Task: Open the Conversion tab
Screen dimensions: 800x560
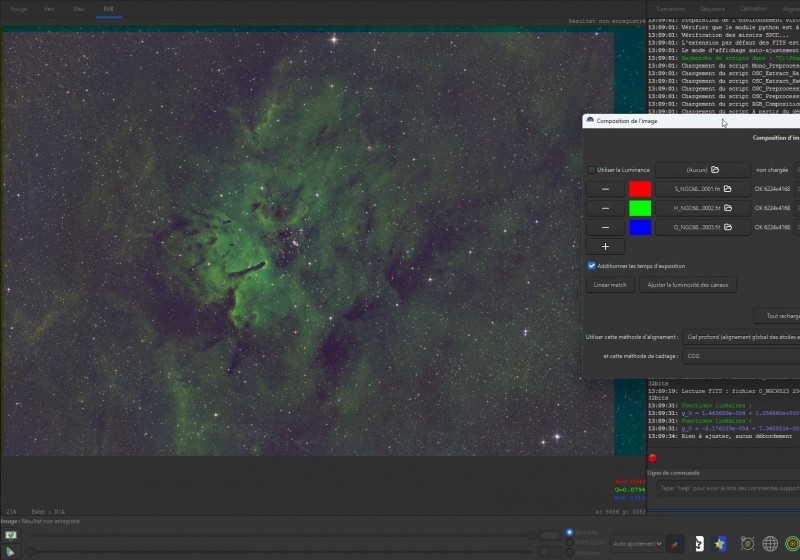Action: (670, 9)
